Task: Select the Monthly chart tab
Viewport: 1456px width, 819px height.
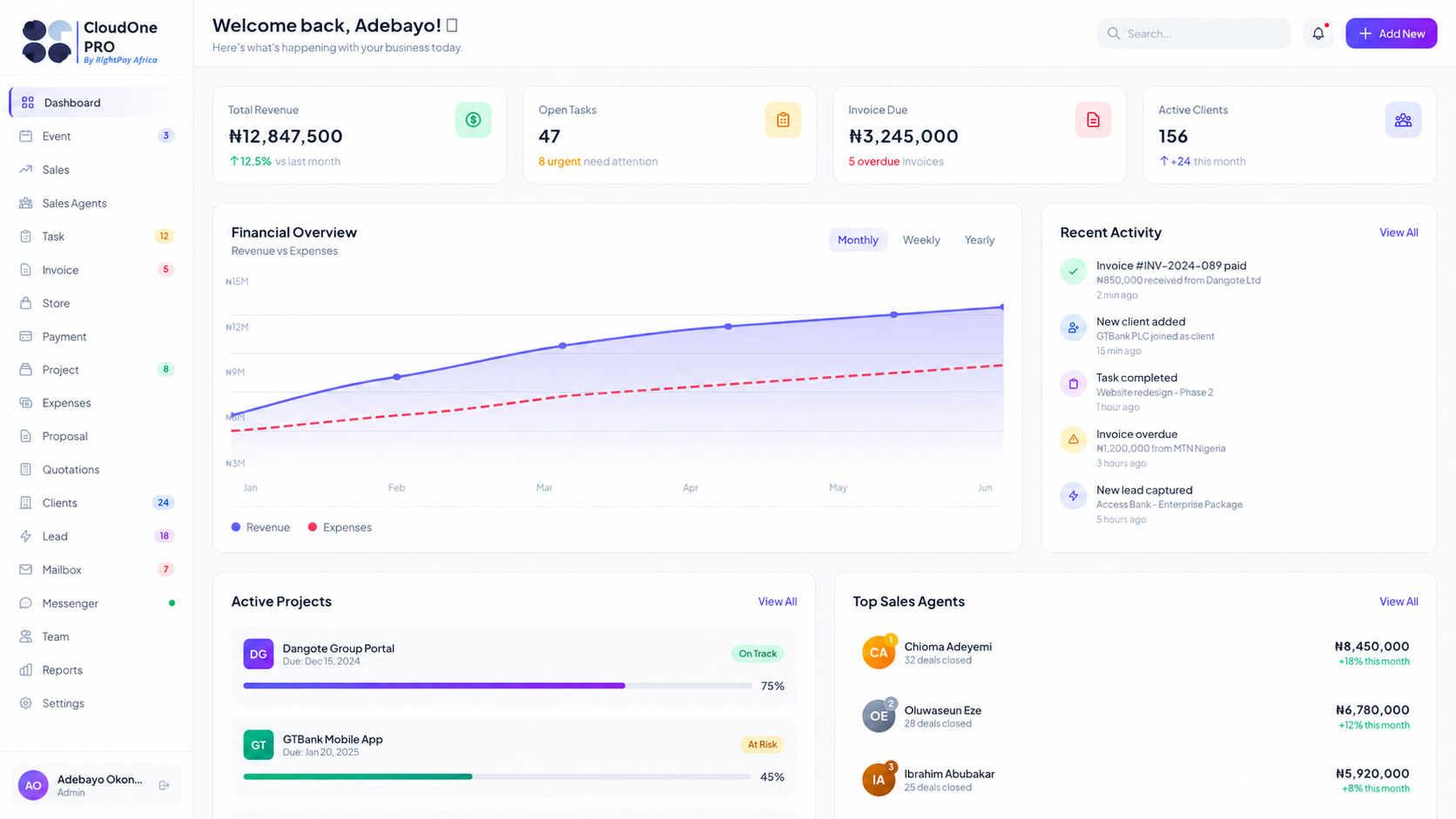Action: [858, 240]
